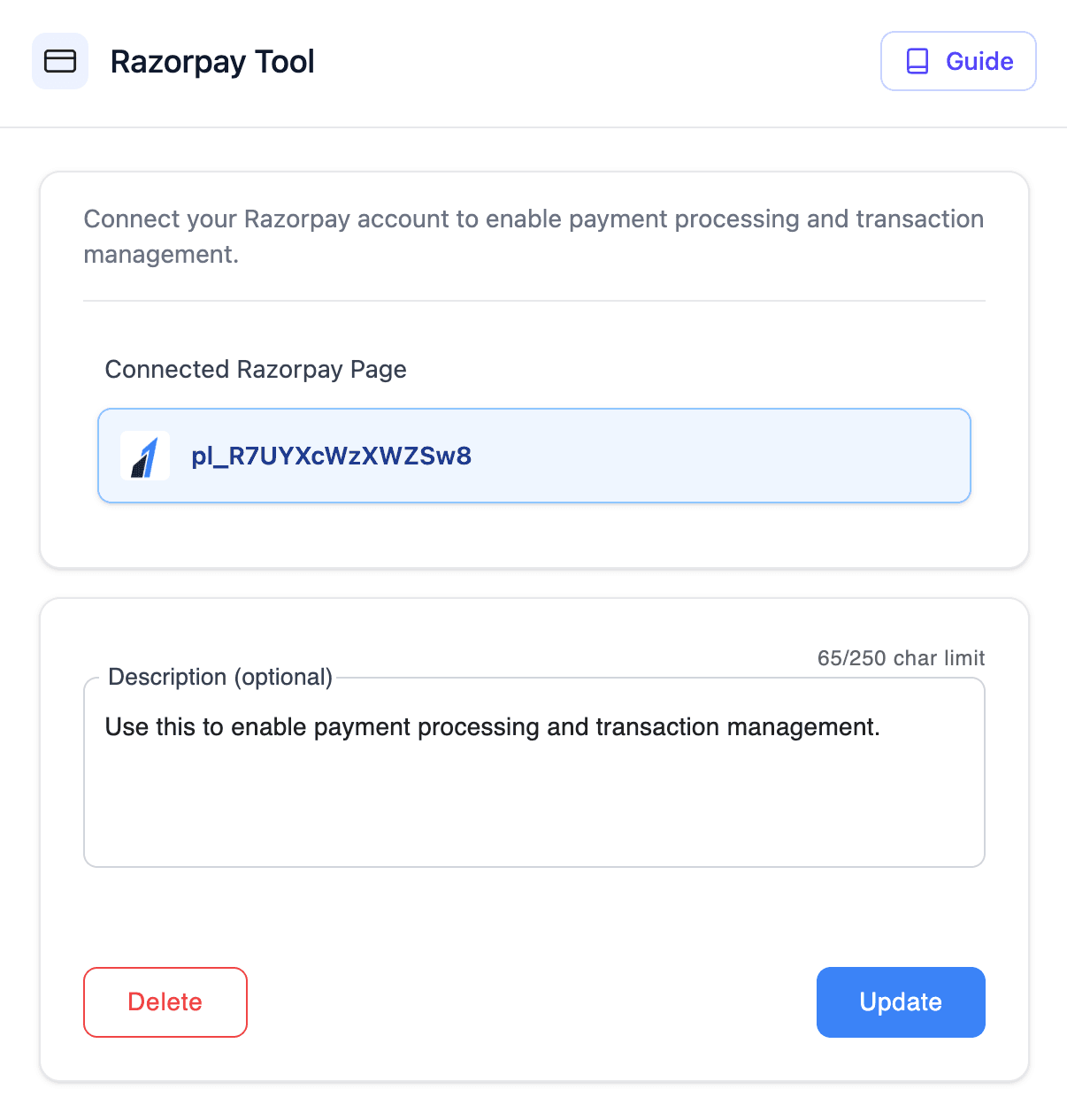Click 'transaction management.' inside the description field
This screenshot has height=1120, width=1067.
tap(738, 727)
